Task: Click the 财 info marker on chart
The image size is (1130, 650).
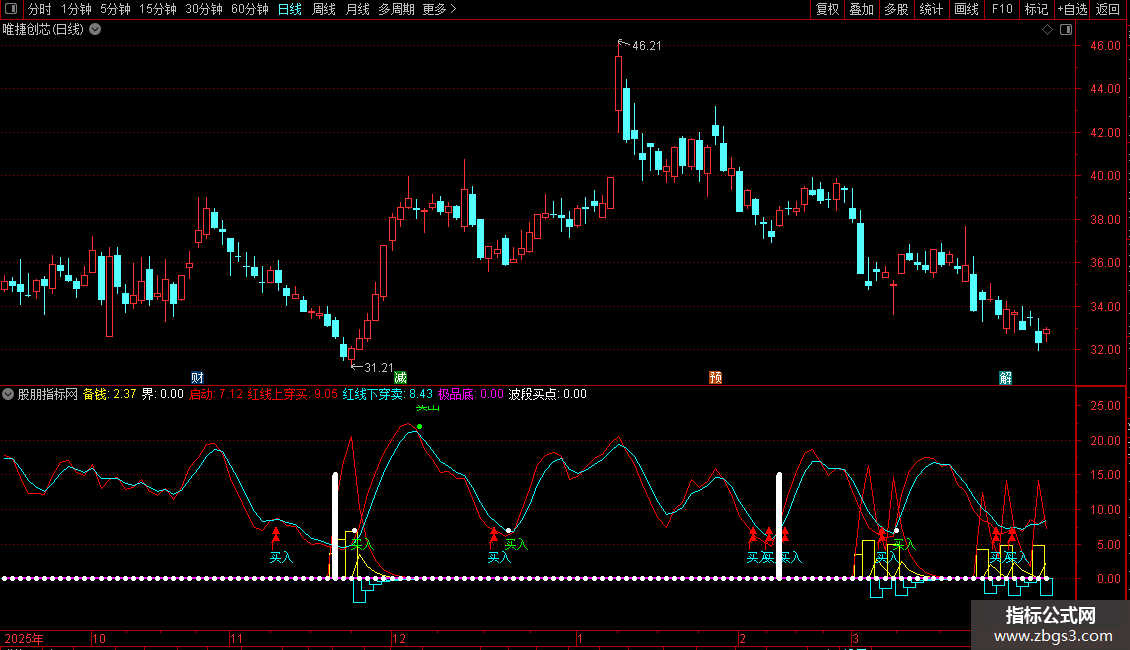Action: (x=197, y=378)
